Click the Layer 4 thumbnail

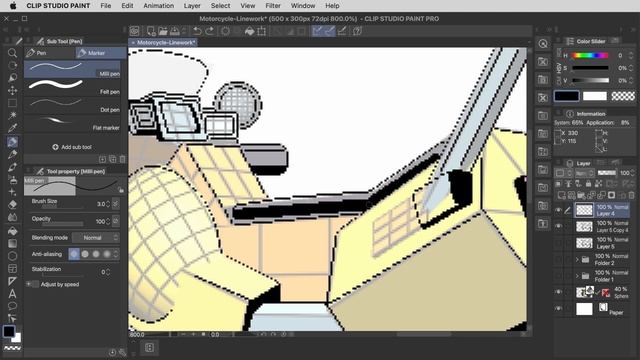(584, 210)
